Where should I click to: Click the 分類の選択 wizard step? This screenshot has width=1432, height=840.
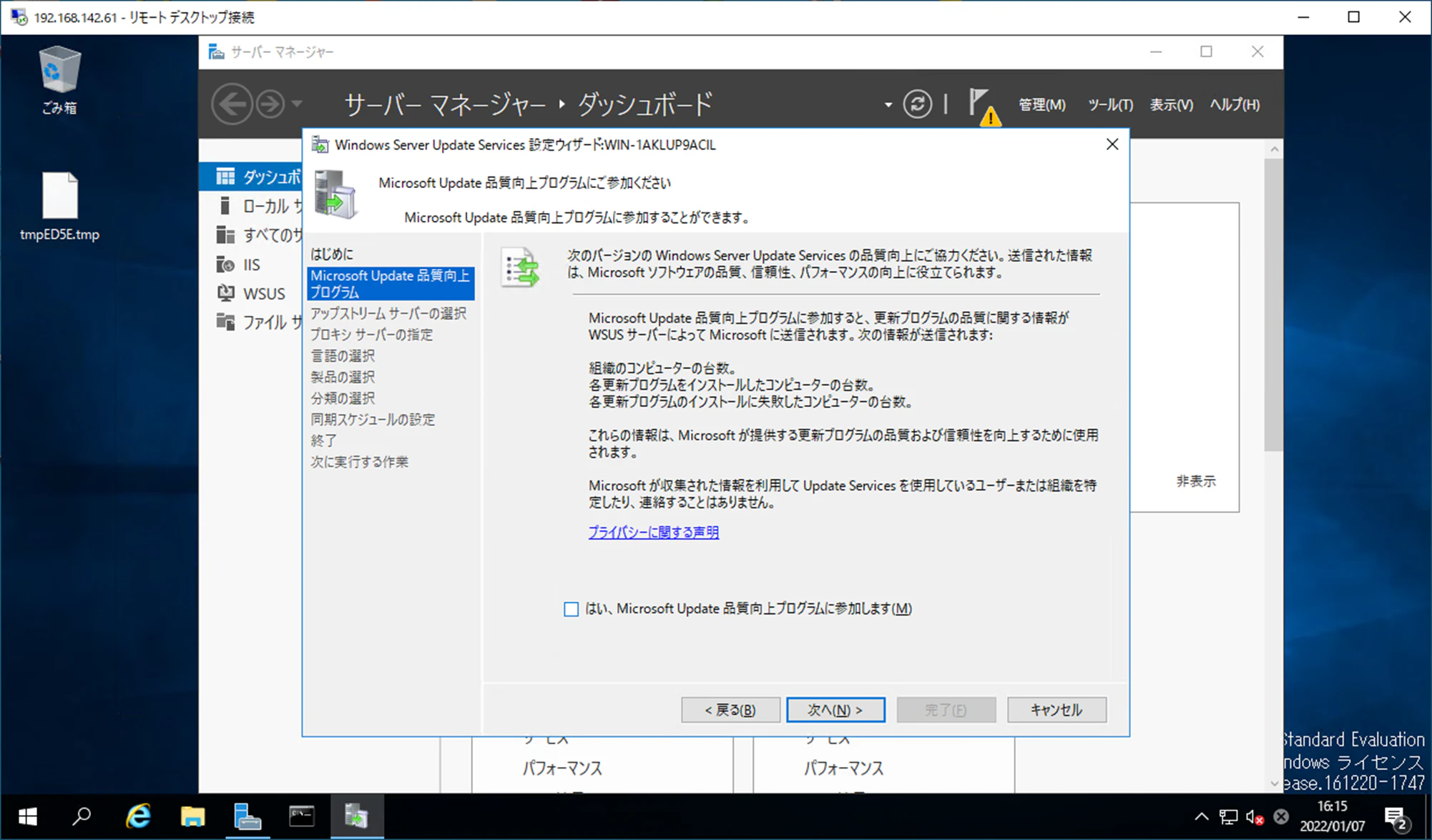(x=343, y=398)
